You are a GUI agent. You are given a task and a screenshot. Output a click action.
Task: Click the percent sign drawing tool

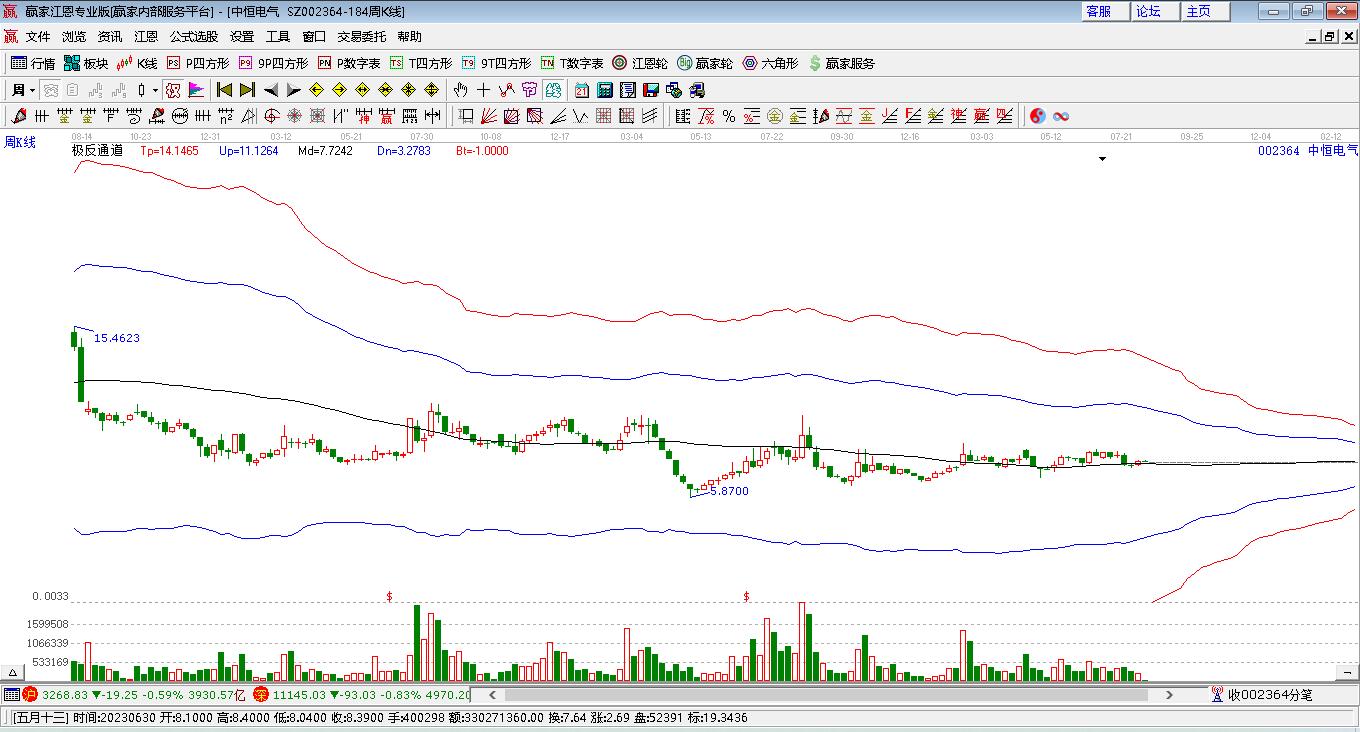729,116
